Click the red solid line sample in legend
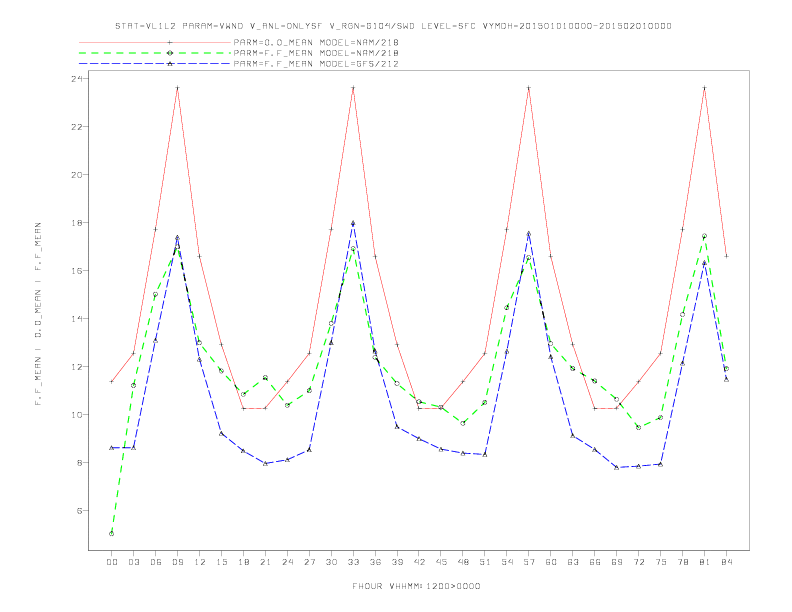Image resolution: width=792 pixels, height=612 pixels. (x=155, y=42)
